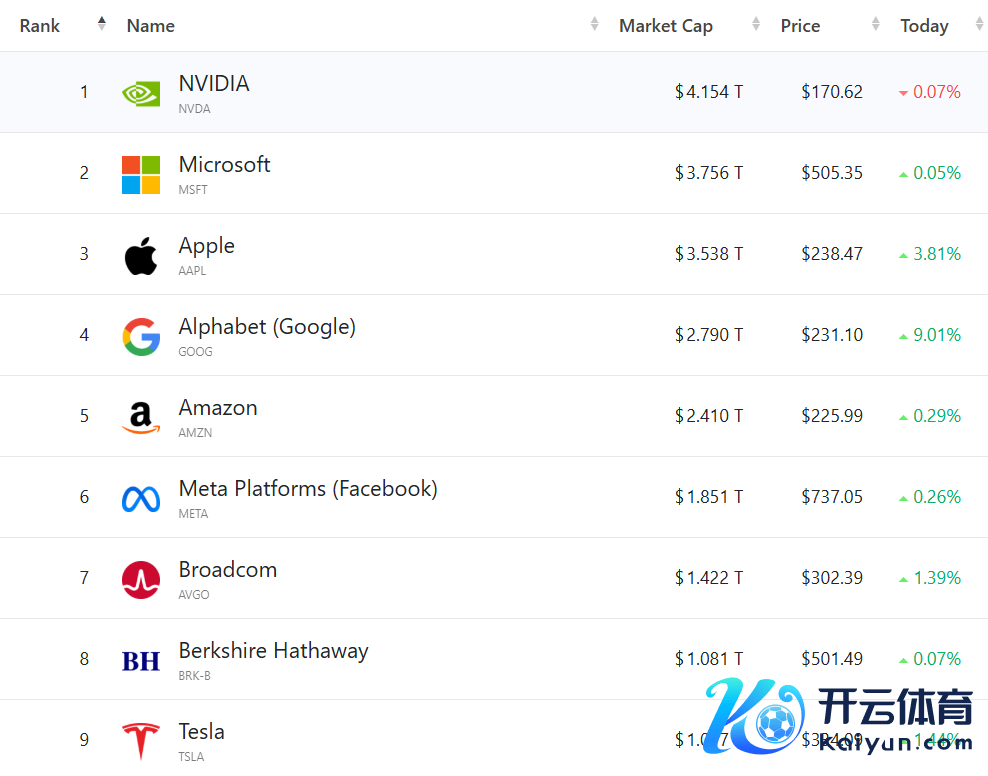Sort by Price using sort arrows
The image size is (988, 776).
coord(876,25)
